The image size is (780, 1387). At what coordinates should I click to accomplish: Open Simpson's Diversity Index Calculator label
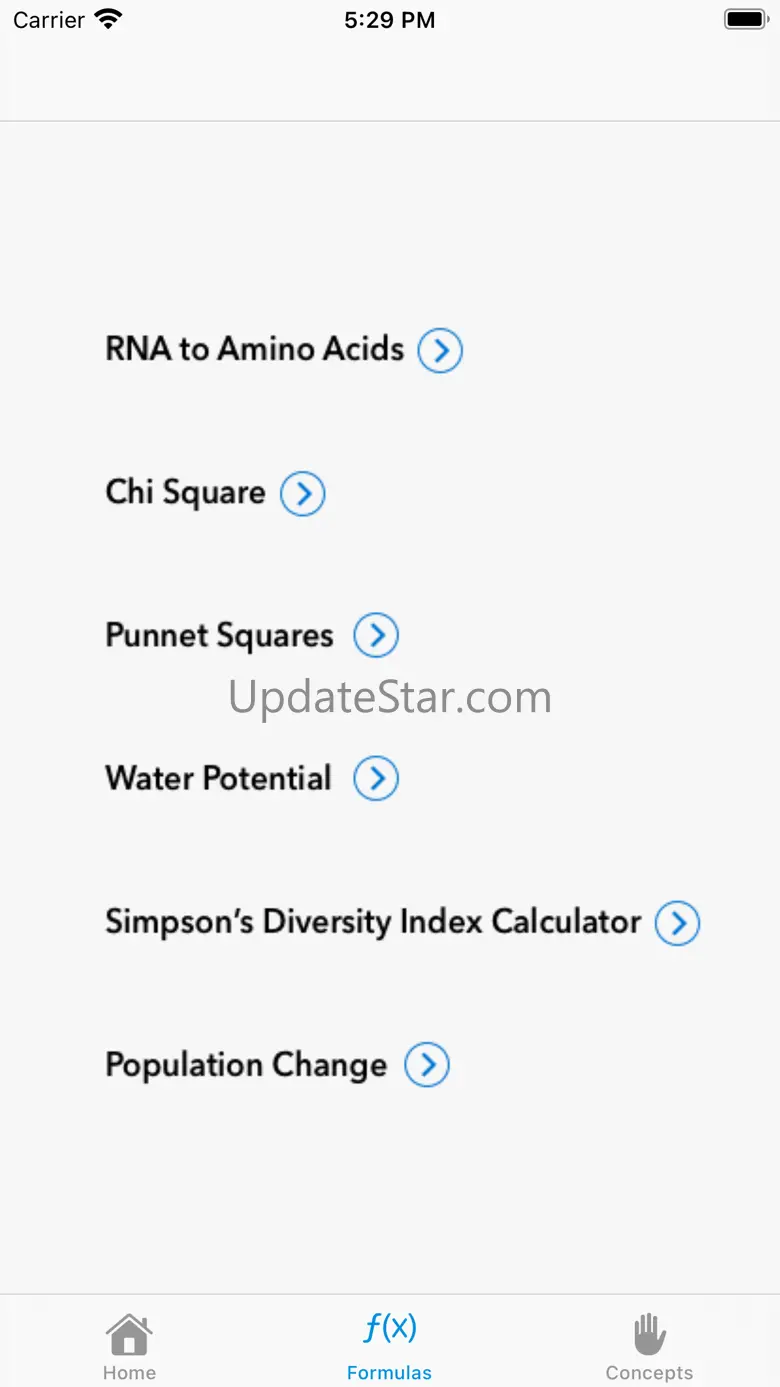point(373,922)
